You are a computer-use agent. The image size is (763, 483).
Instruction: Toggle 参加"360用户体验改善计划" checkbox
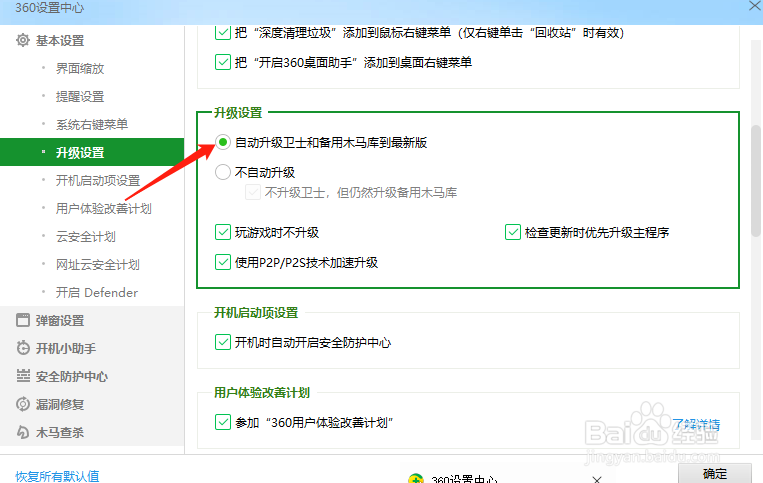[223, 422]
